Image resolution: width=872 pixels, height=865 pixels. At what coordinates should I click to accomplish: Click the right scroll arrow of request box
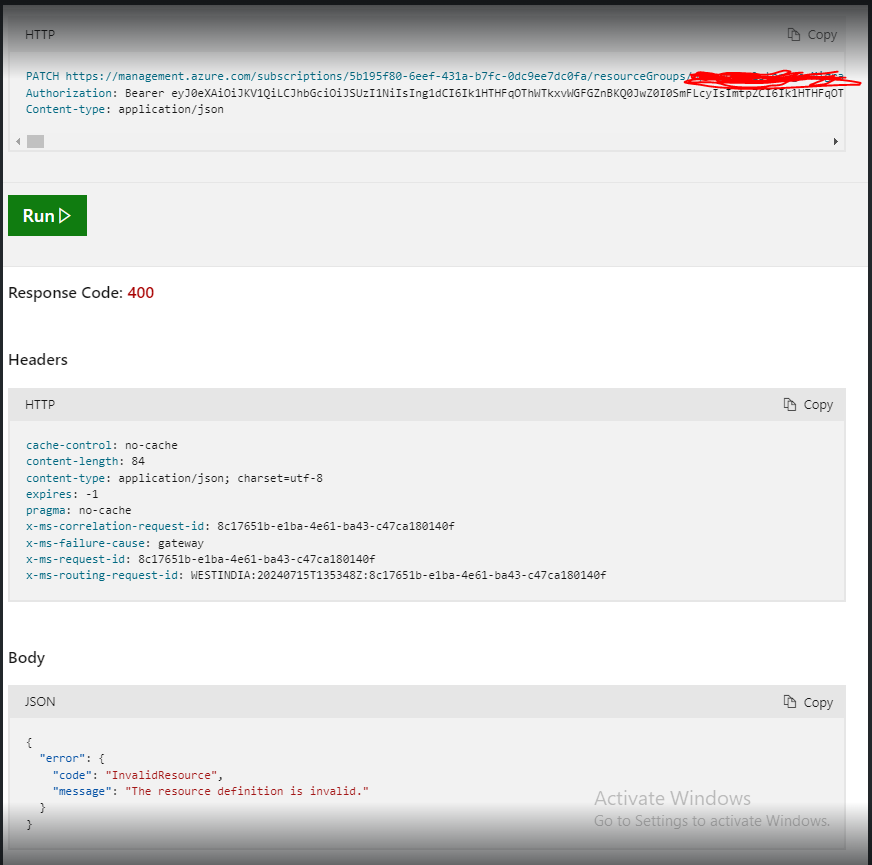pos(835,141)
